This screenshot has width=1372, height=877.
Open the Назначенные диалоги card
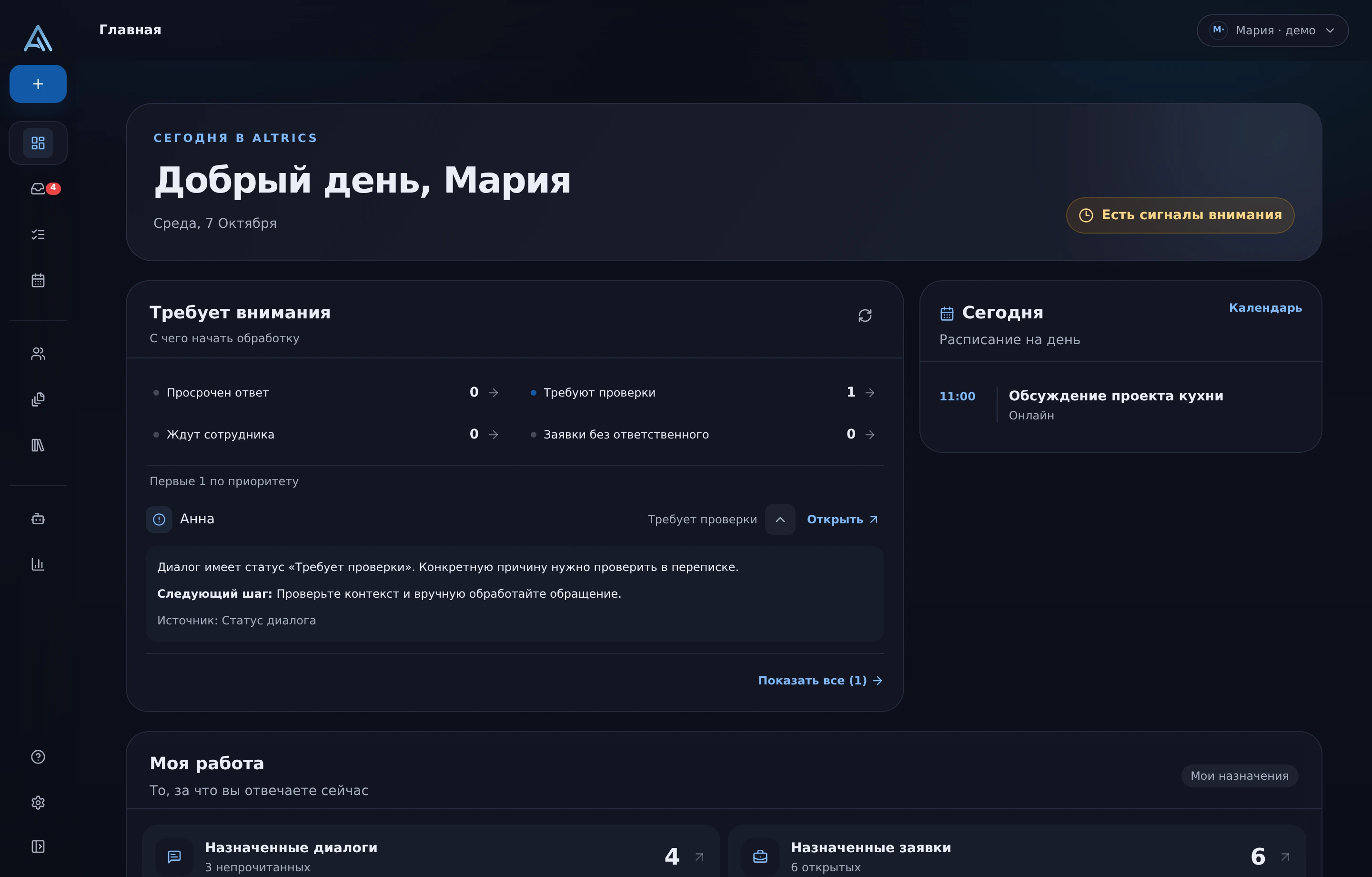pos(431,851)
